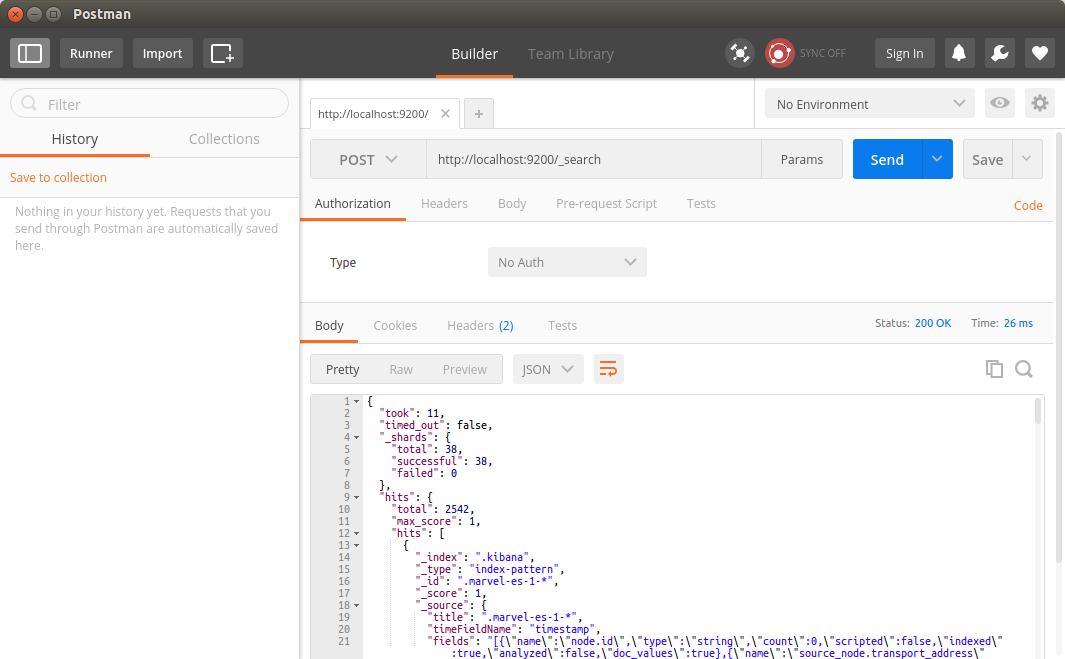Toggle line wrapping in the response viewer
This screenshot has height=659, width=1065.
[x=608, y=369]
